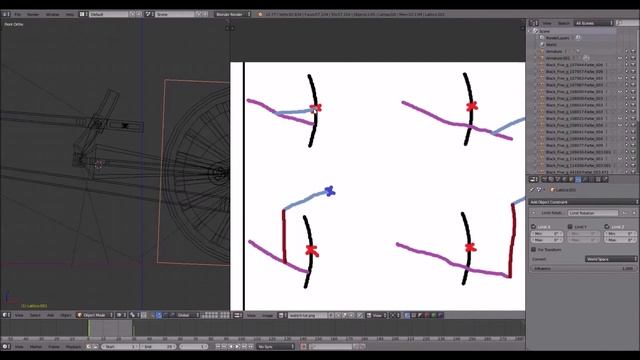Open the image editor type icon

tap(238, 315)
